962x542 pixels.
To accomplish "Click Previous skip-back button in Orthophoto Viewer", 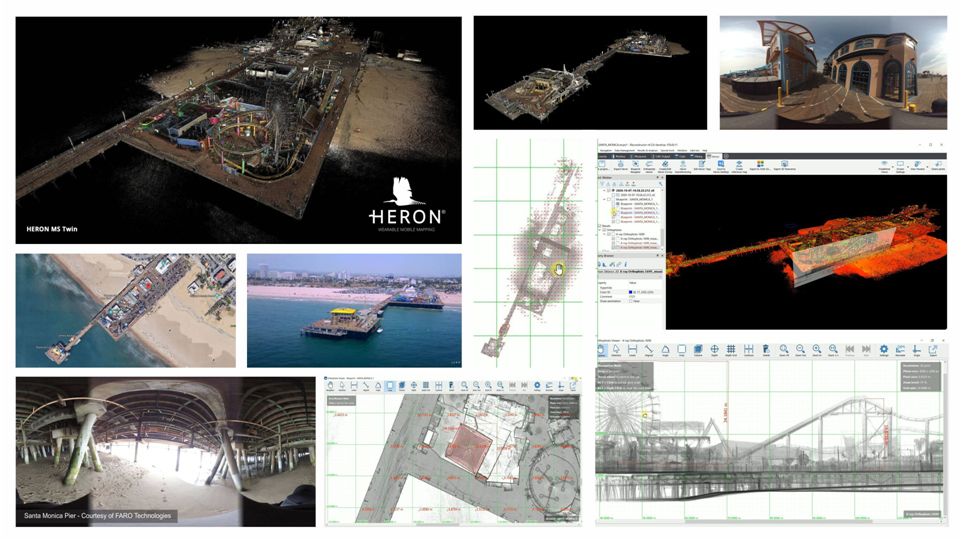I will [x=850, y=350].
